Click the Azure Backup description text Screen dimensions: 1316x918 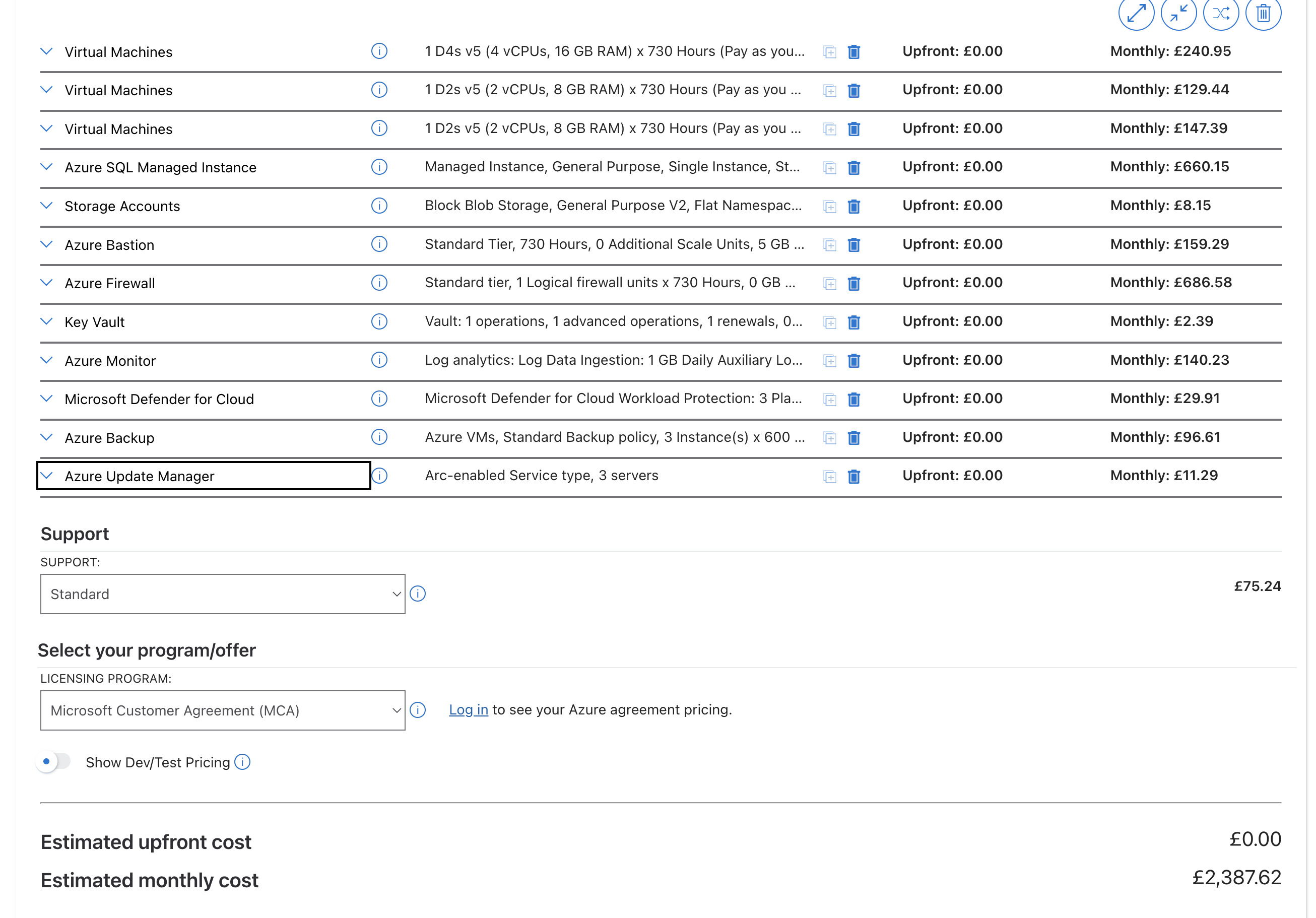click(615, 437)
